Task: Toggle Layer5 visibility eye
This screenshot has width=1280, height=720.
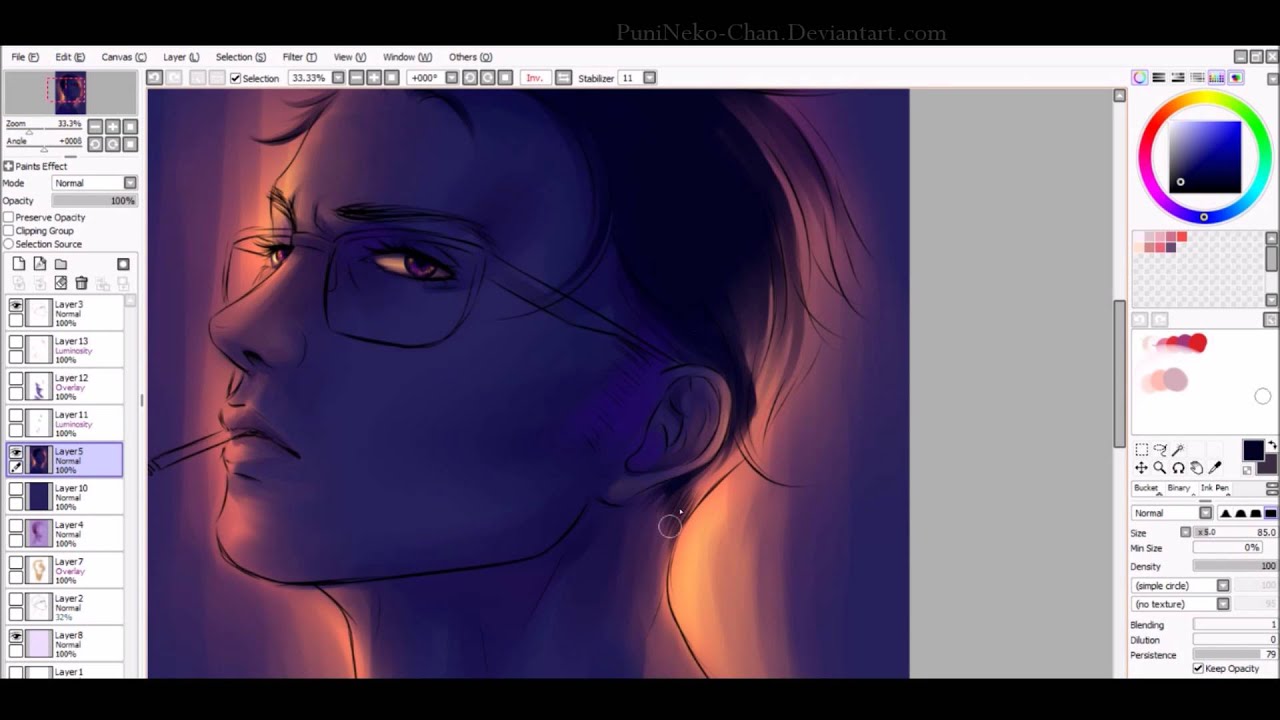Action: (x=15, y=452)
